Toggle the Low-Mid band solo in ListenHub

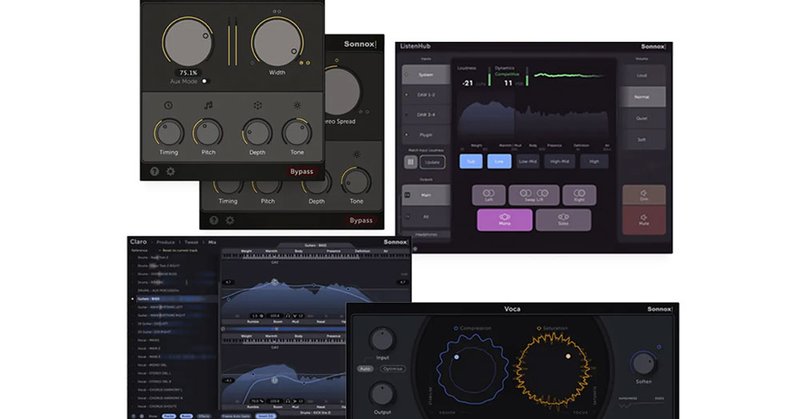point(528,161)
